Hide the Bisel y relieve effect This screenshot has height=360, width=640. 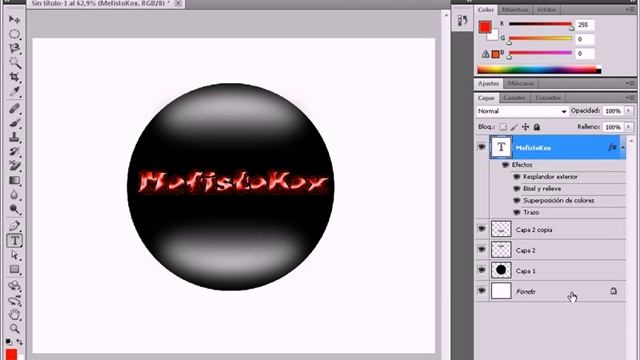click(x=517, y=189)
